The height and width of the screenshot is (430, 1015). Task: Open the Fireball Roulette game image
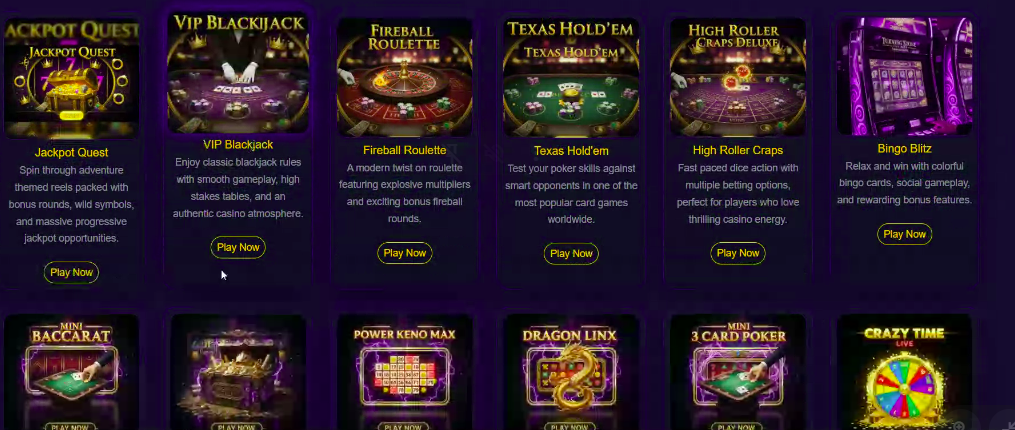tap(405, 77)
